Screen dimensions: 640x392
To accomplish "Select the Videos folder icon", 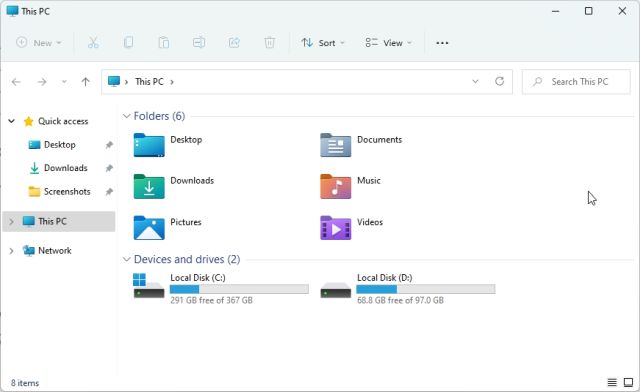I will pyautogui.click(x=336, y=228).
